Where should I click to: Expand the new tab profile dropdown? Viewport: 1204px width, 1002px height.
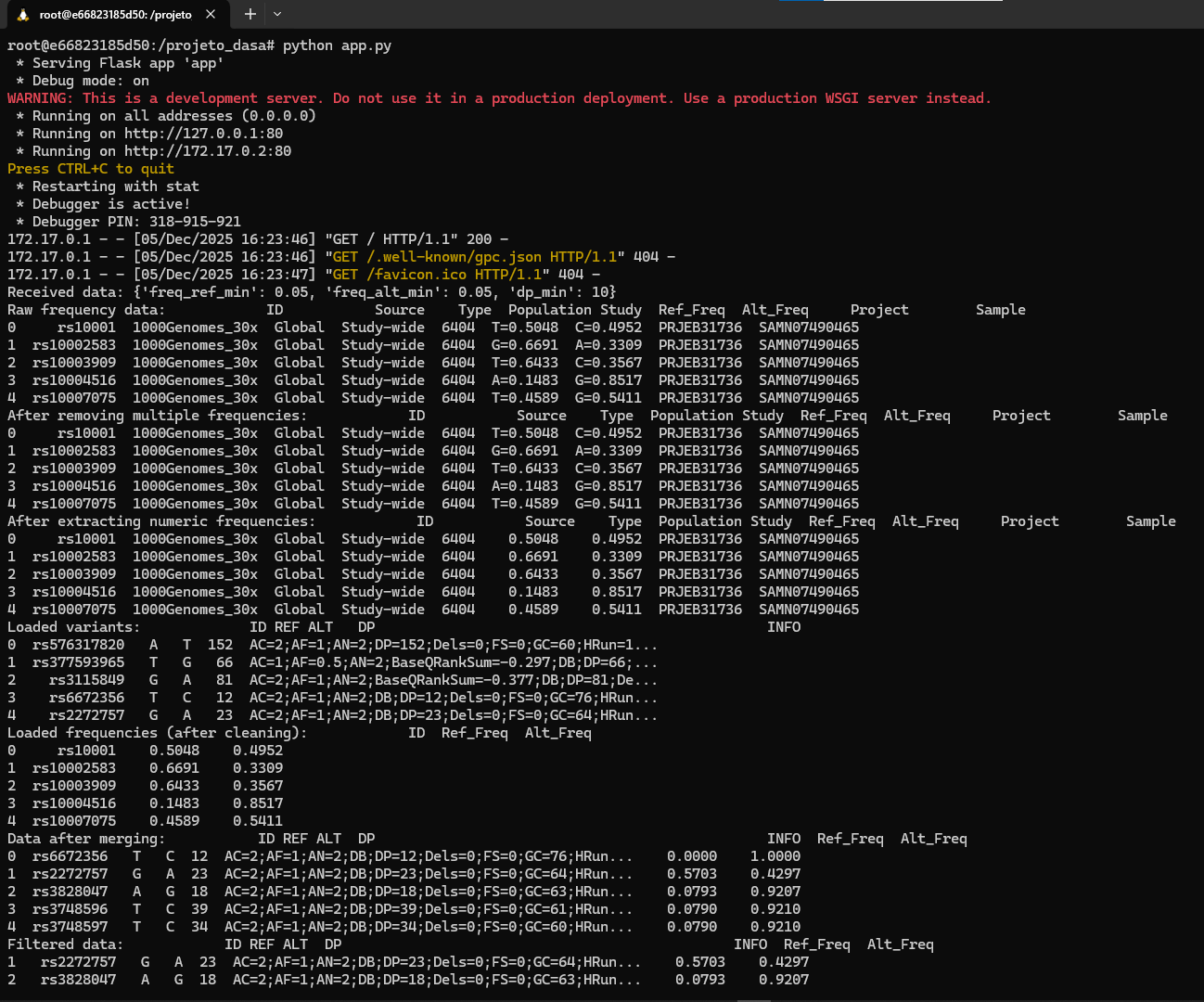[277, 14]
